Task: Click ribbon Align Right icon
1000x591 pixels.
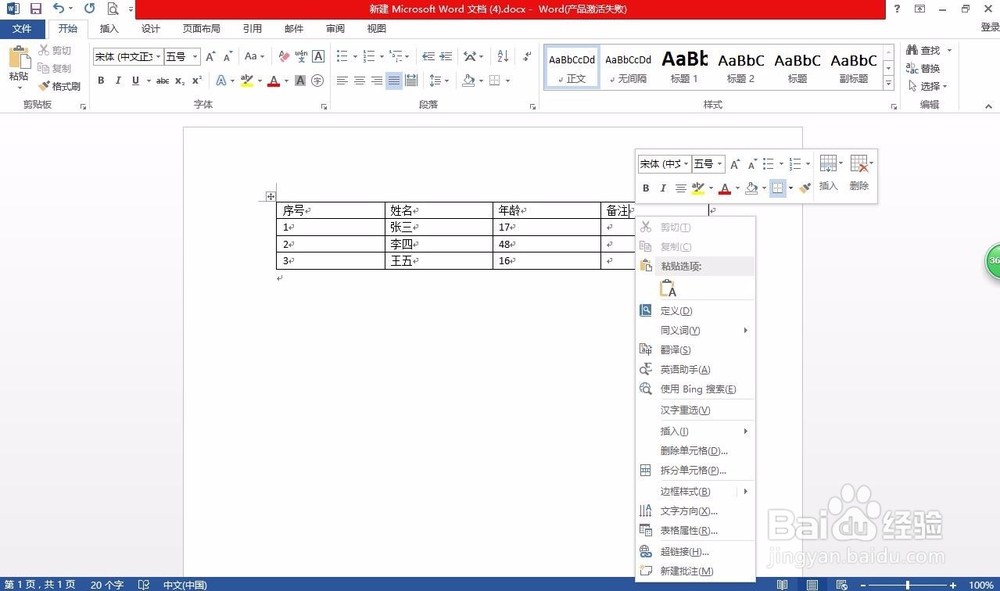Action: [x=377, y=81]
